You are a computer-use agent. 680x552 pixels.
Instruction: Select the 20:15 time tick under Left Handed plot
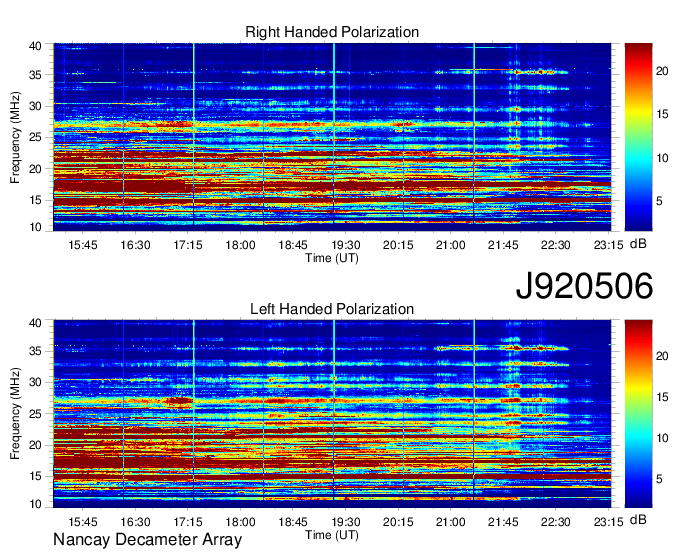coord(398,522)
